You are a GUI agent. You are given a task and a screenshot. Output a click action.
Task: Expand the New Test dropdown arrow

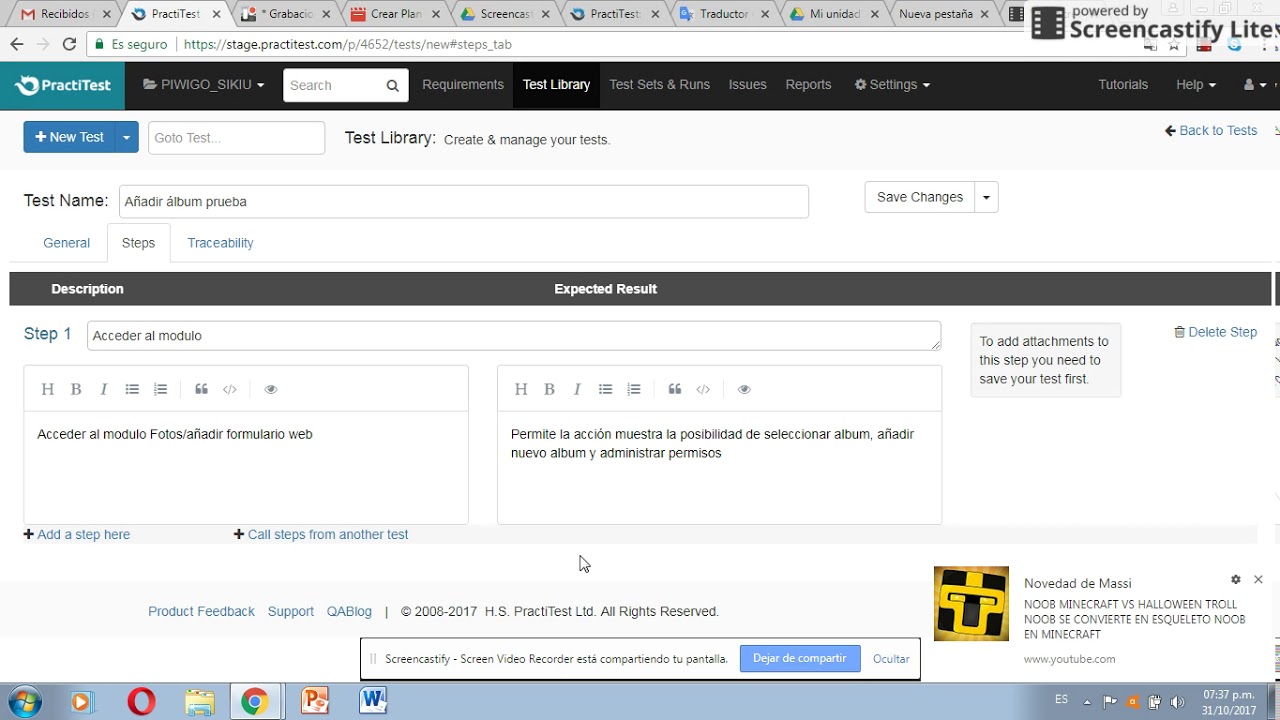coord(126,137)
